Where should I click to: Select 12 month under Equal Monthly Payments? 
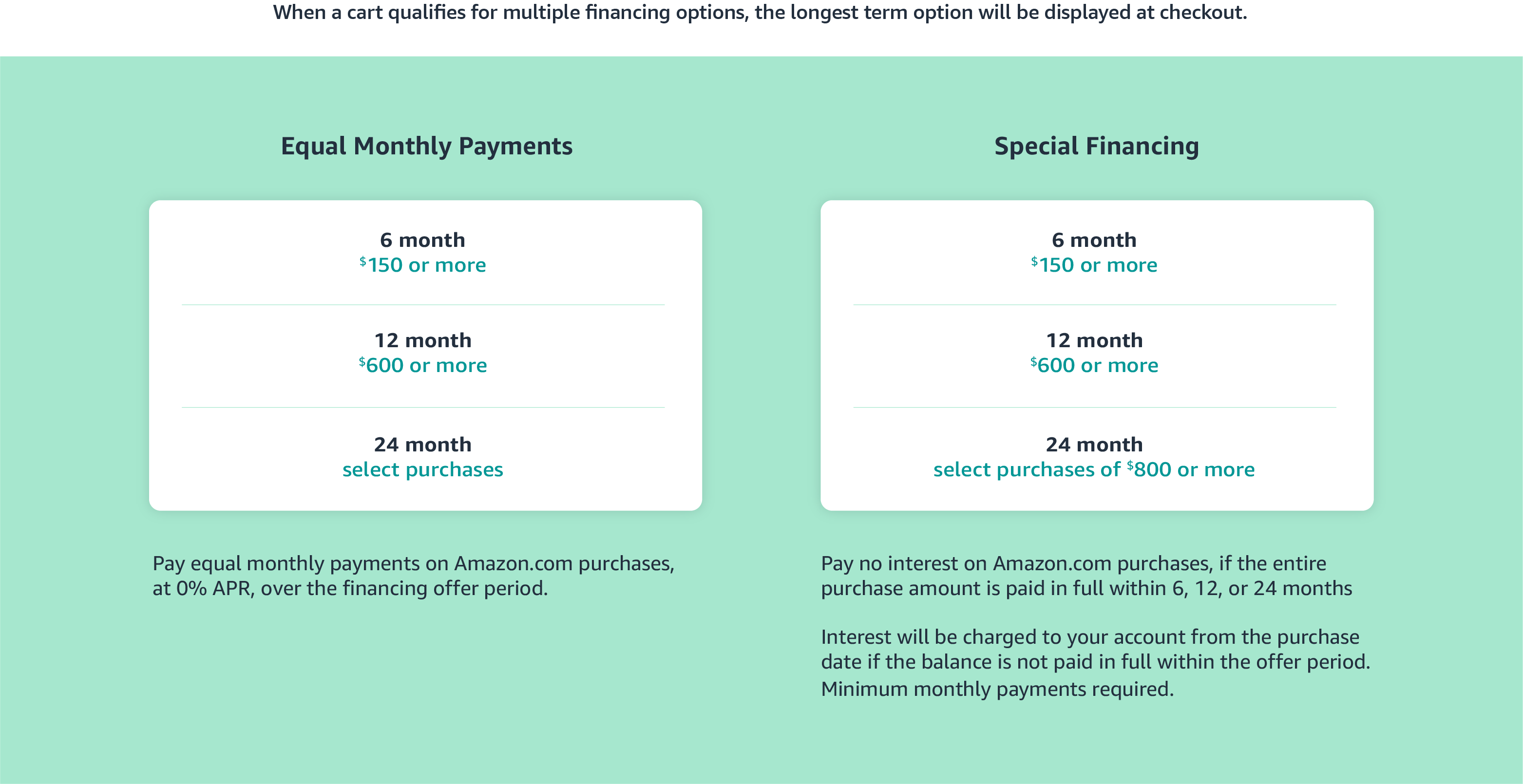pyautogui.click(x=422, y=340)
